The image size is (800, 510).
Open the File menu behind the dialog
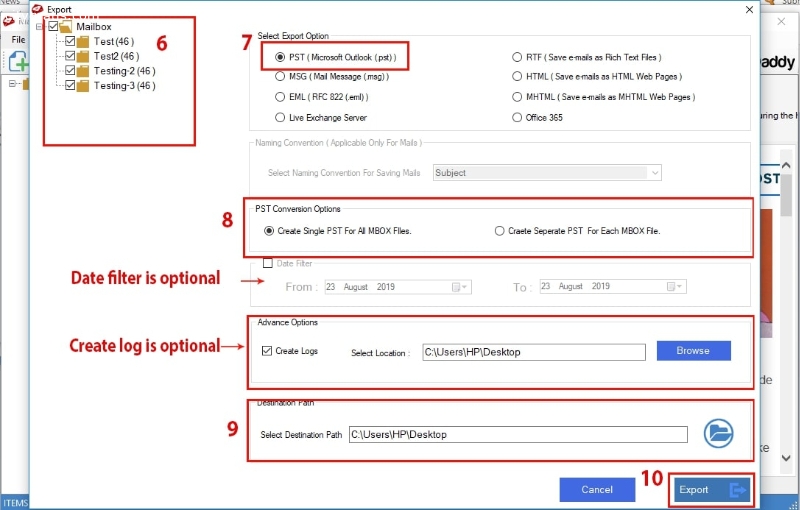tap(18, 39)
